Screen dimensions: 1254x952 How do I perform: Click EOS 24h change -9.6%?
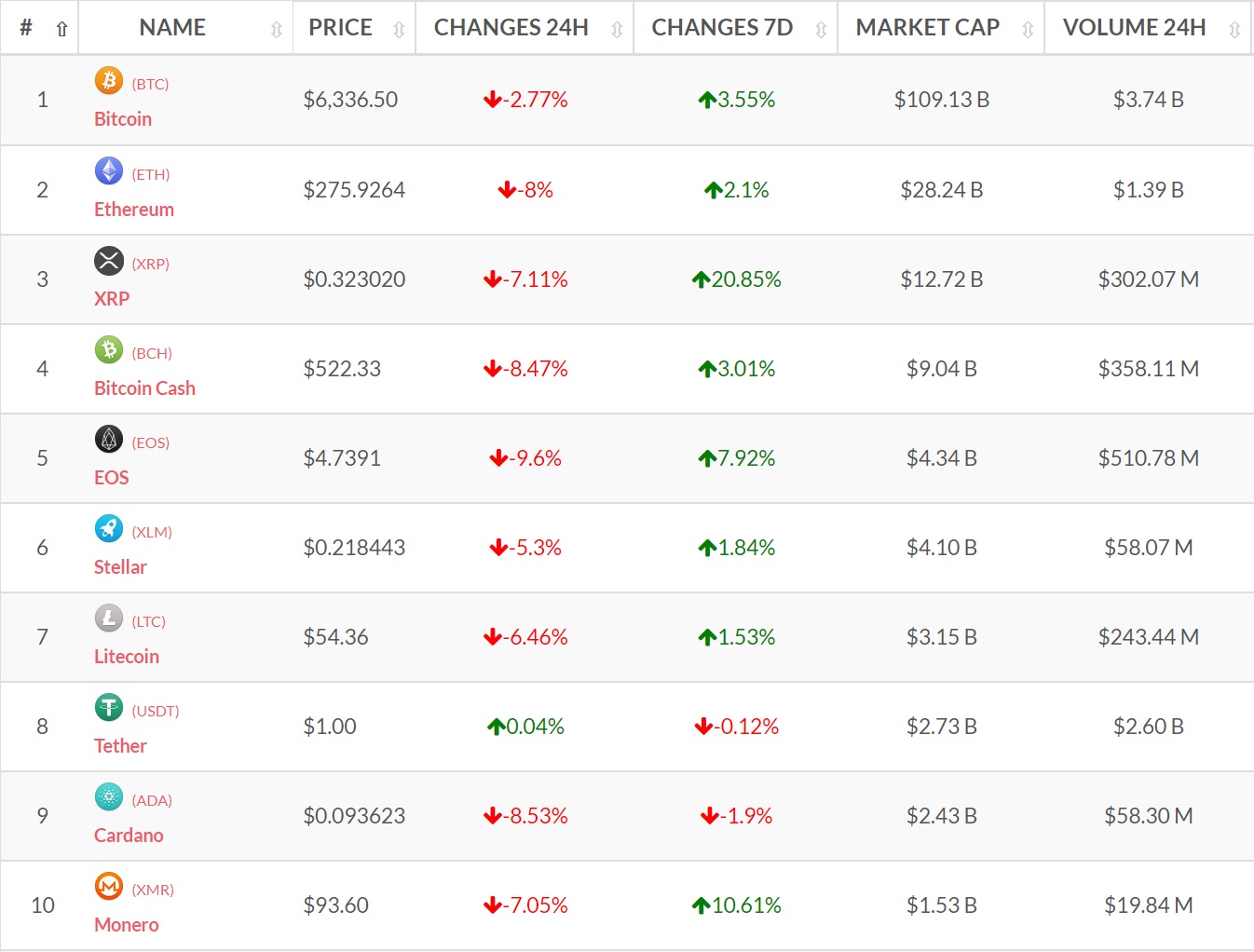(525, 458)
